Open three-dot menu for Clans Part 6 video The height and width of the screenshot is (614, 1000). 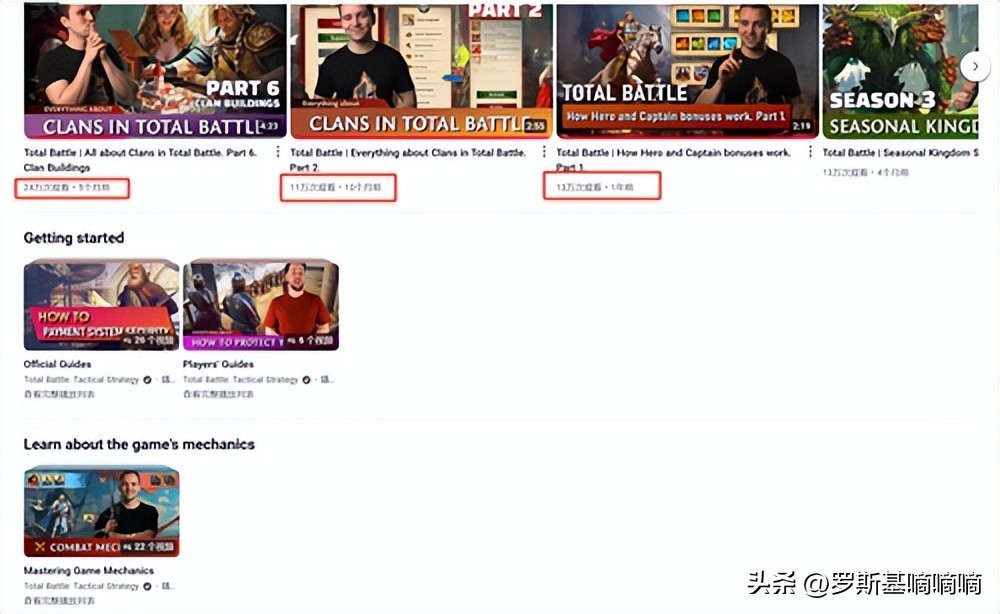tap(279, 153)
